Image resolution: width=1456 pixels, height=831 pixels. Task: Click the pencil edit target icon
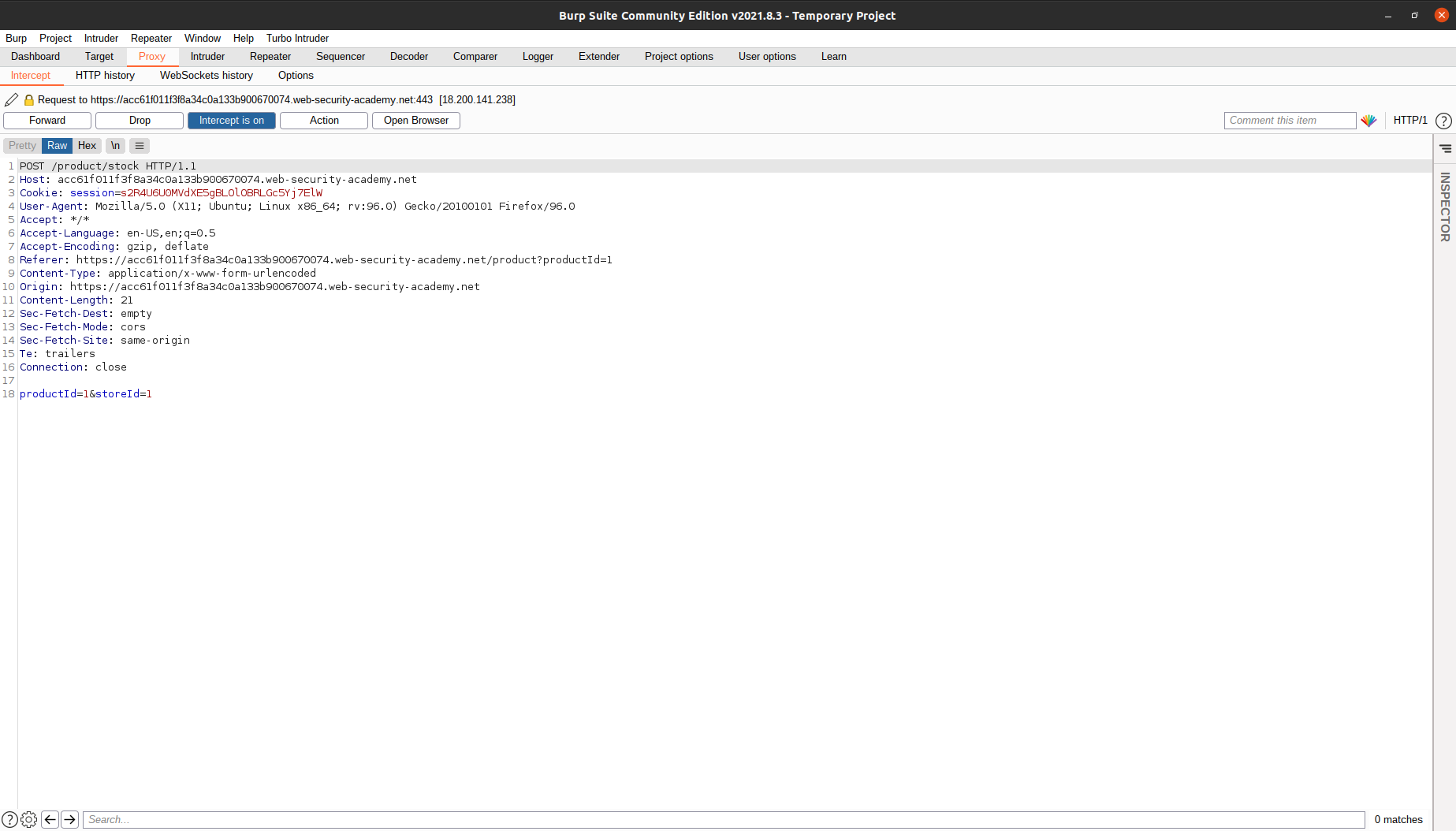point(12,100)
